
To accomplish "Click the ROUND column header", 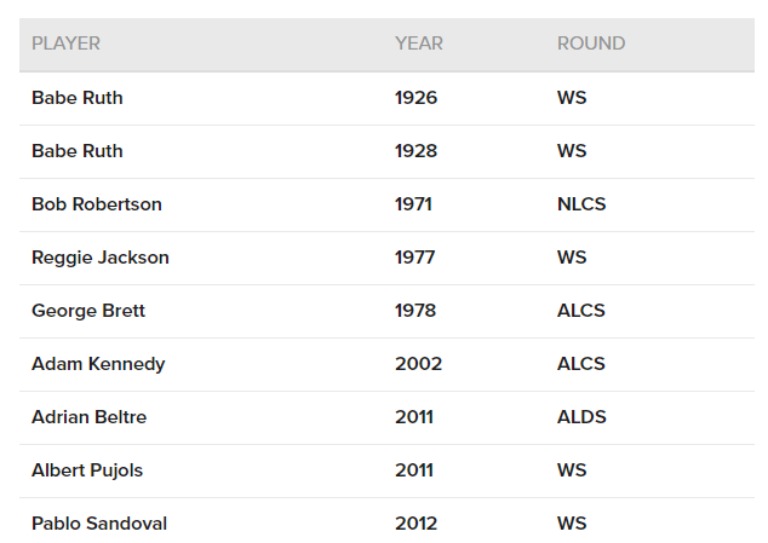I will [590, 44].
